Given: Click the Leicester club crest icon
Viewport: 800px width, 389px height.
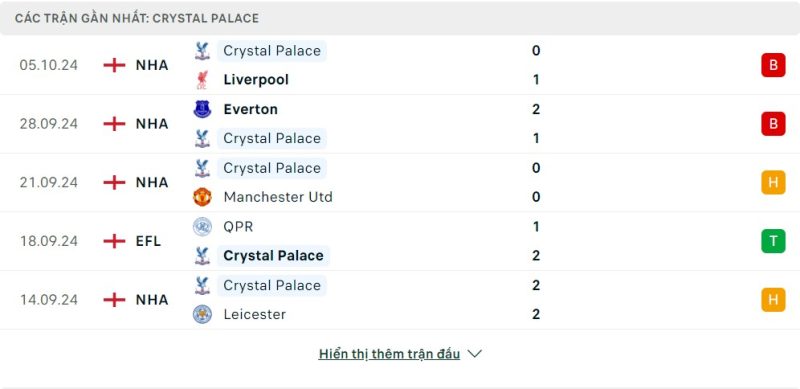Looking at the screenshot, I should (202, 314).
